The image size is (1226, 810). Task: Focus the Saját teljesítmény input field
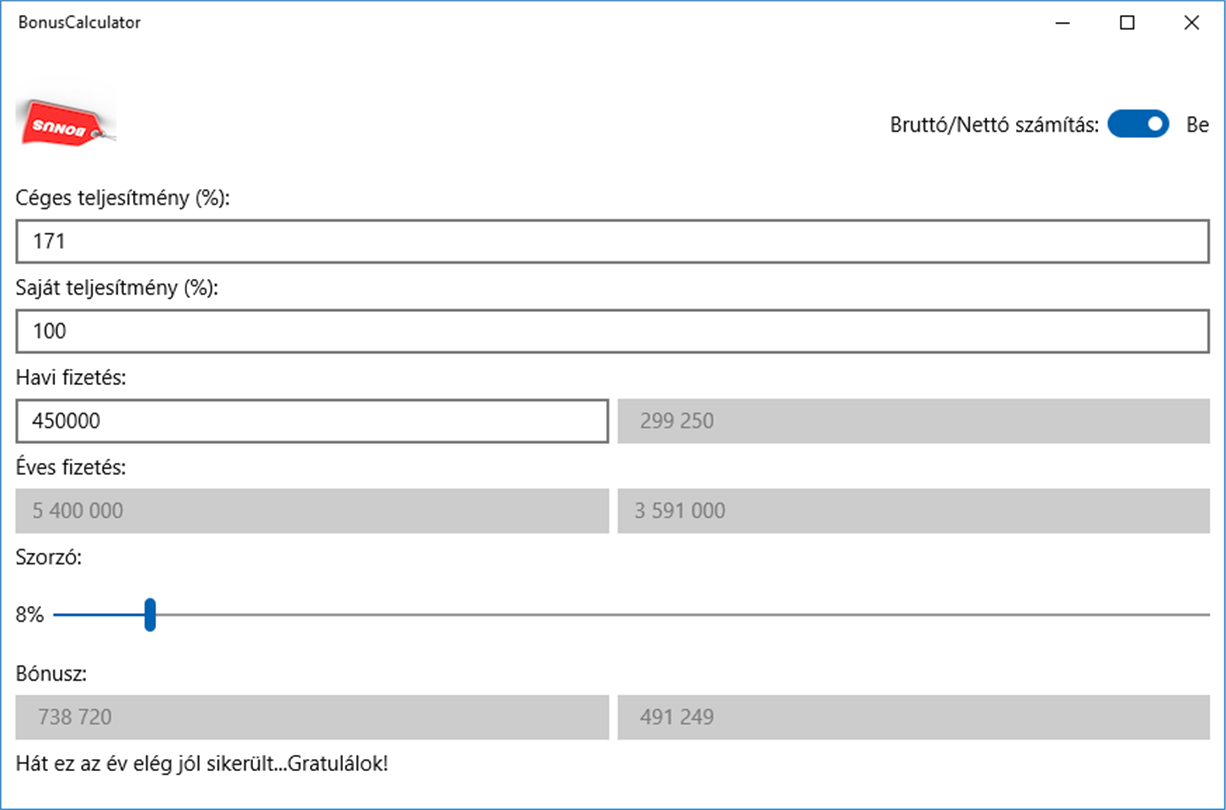tap(612, 331)
